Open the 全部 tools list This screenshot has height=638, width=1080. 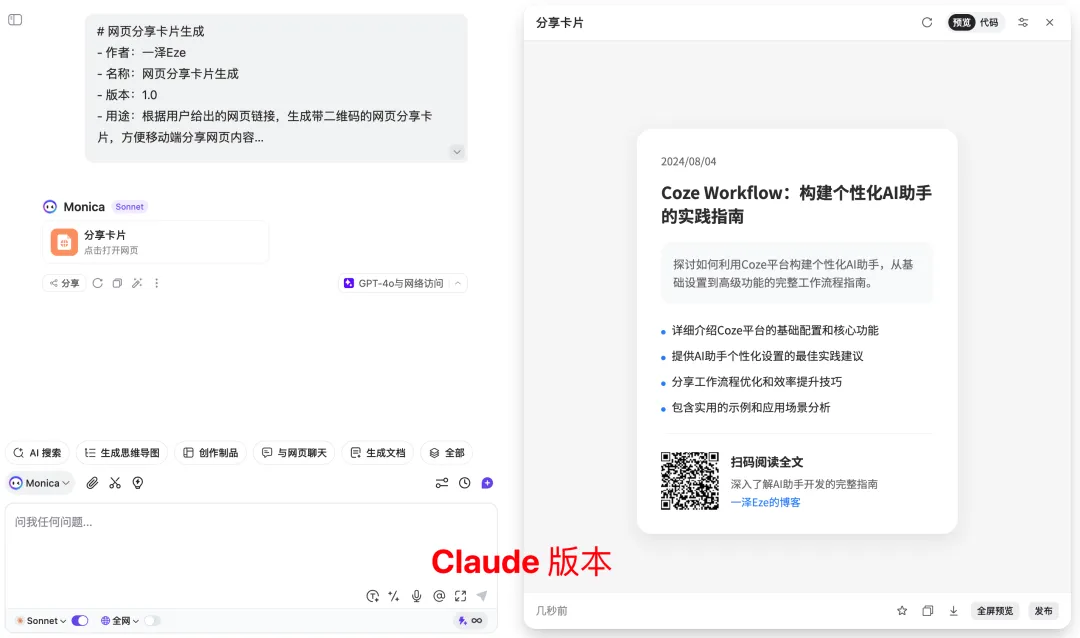(447, 453)
